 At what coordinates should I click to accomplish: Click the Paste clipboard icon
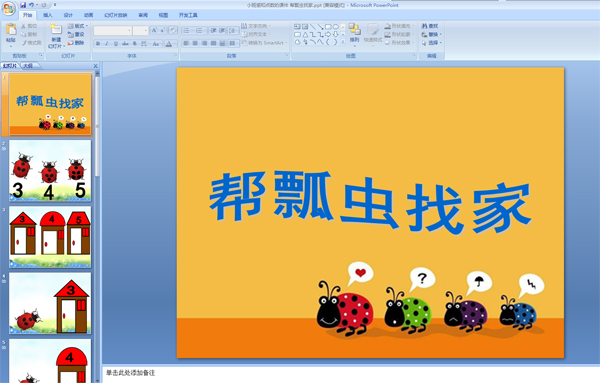[11, 30]
